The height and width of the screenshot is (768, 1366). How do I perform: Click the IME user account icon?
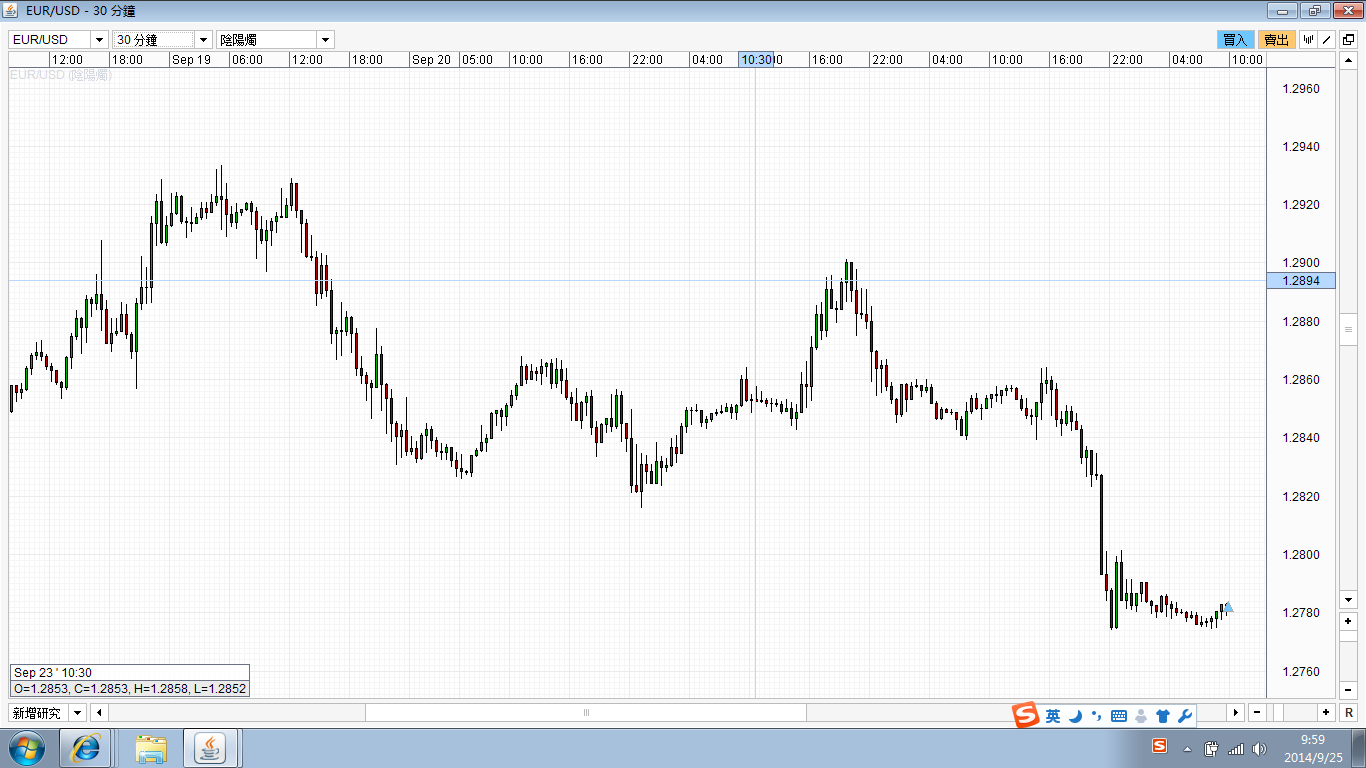tap(1141, 716)
